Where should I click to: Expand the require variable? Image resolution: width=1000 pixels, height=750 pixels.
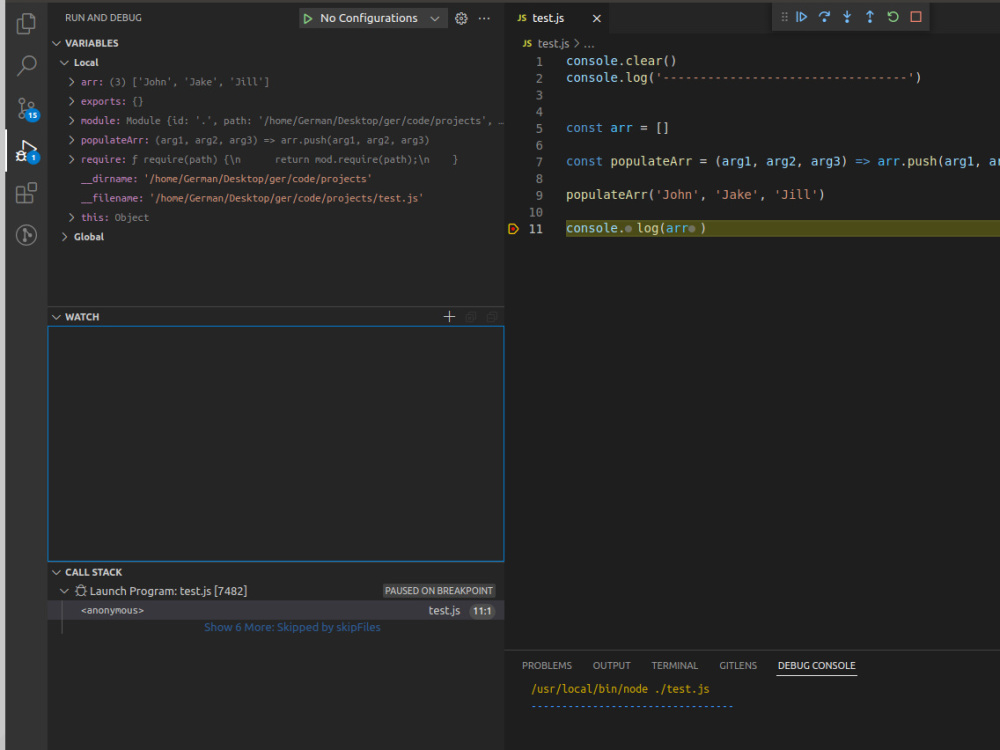[71, 159]
